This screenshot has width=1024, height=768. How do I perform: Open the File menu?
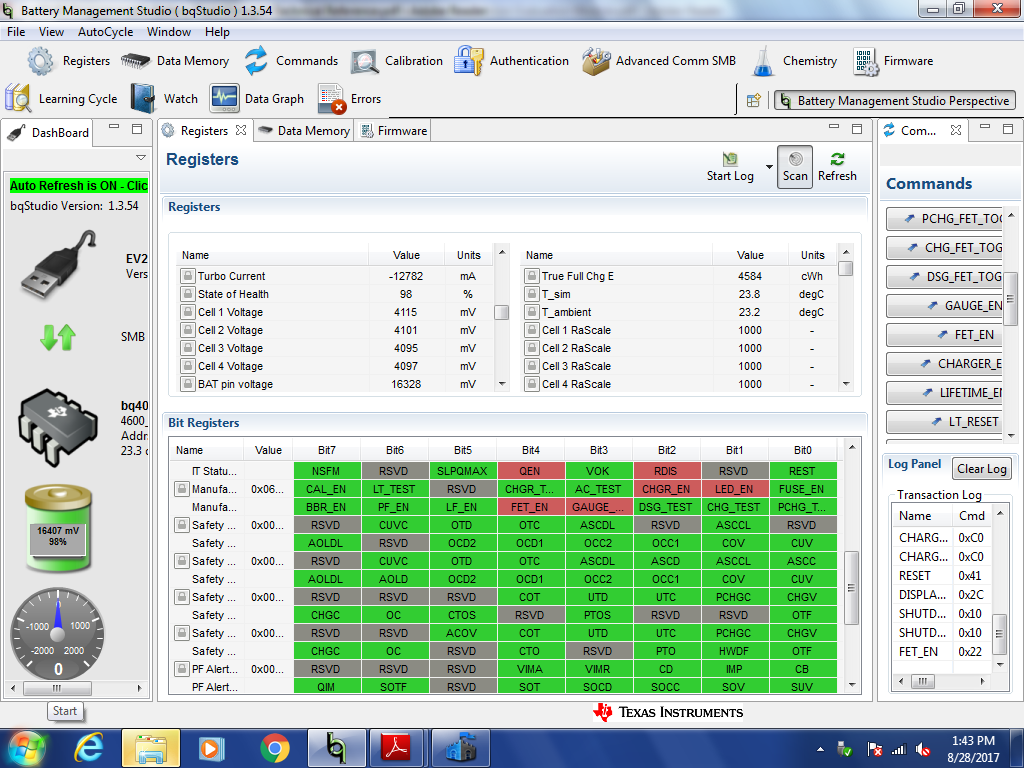pos(16,32)
